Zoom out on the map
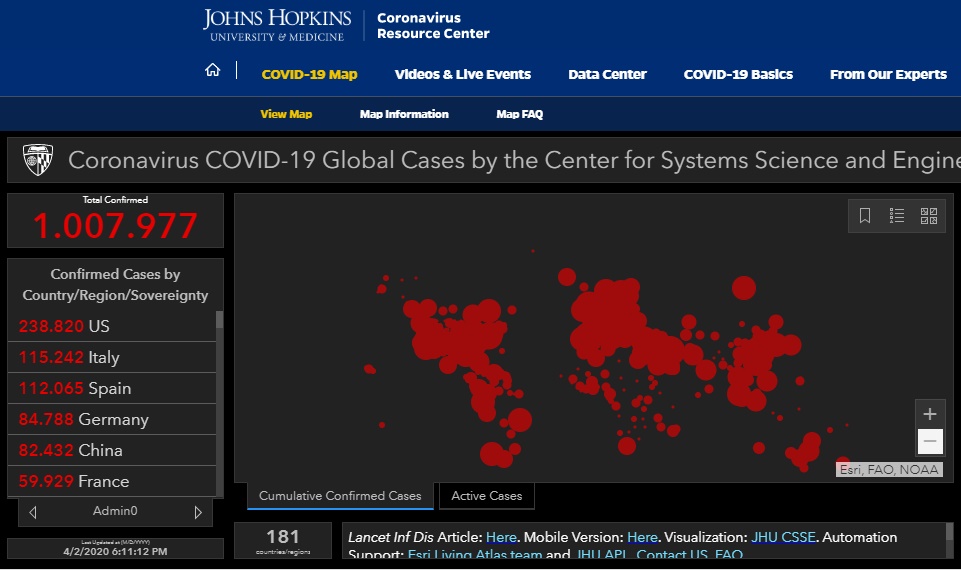This screenshot has width=961, height=575. (x=930, y=441)
